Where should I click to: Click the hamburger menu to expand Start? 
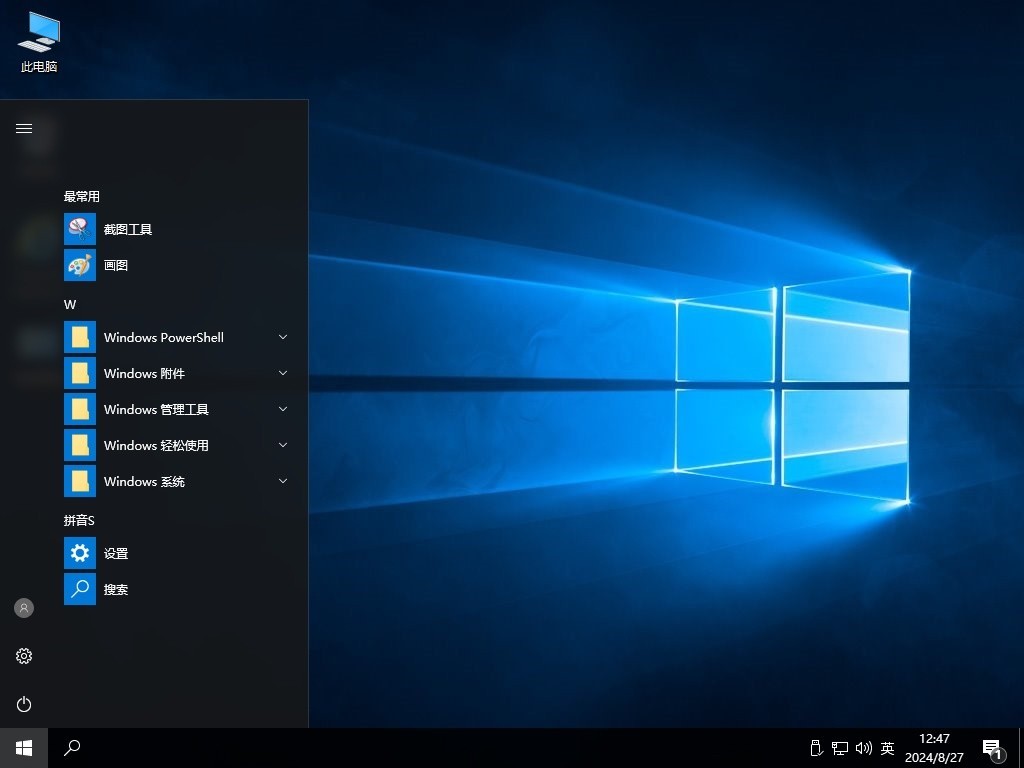coord(24,128)
